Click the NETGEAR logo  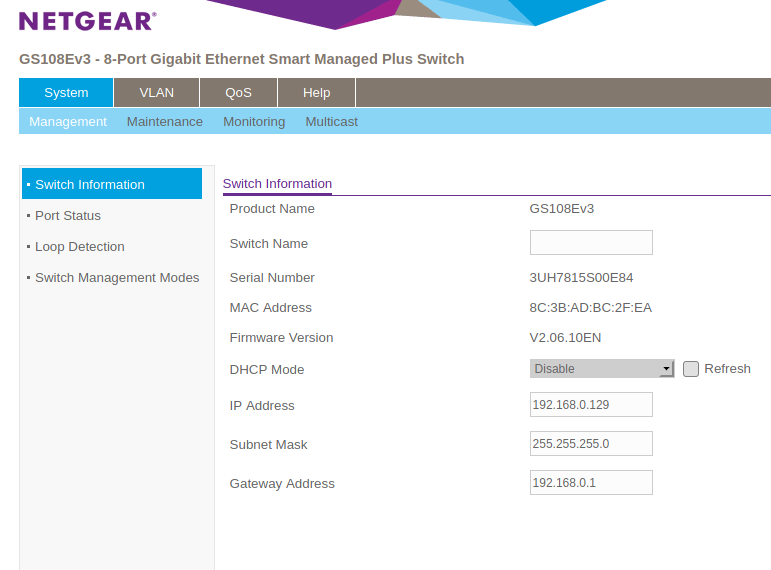pos(87,21)
